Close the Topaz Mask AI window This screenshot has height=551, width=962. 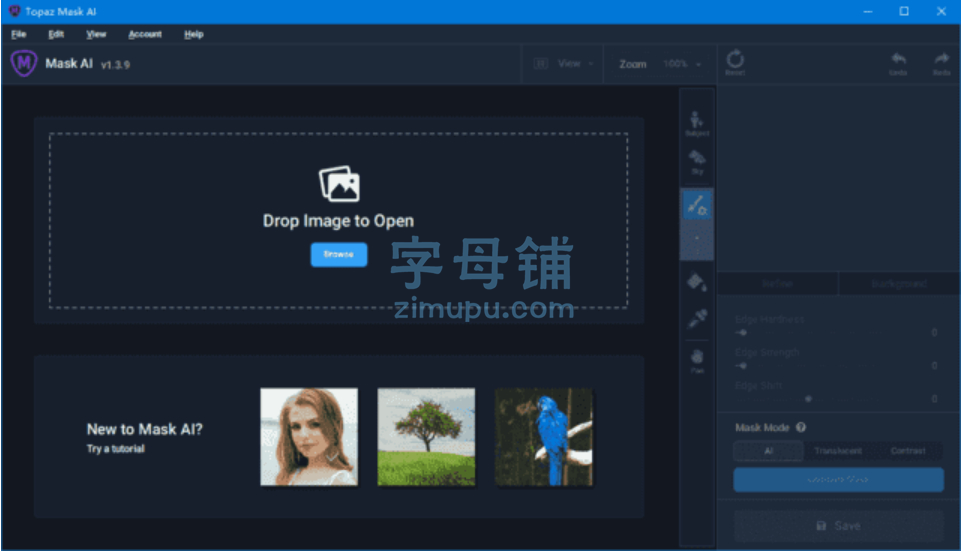pyautogui.click(x=941, y=12)
